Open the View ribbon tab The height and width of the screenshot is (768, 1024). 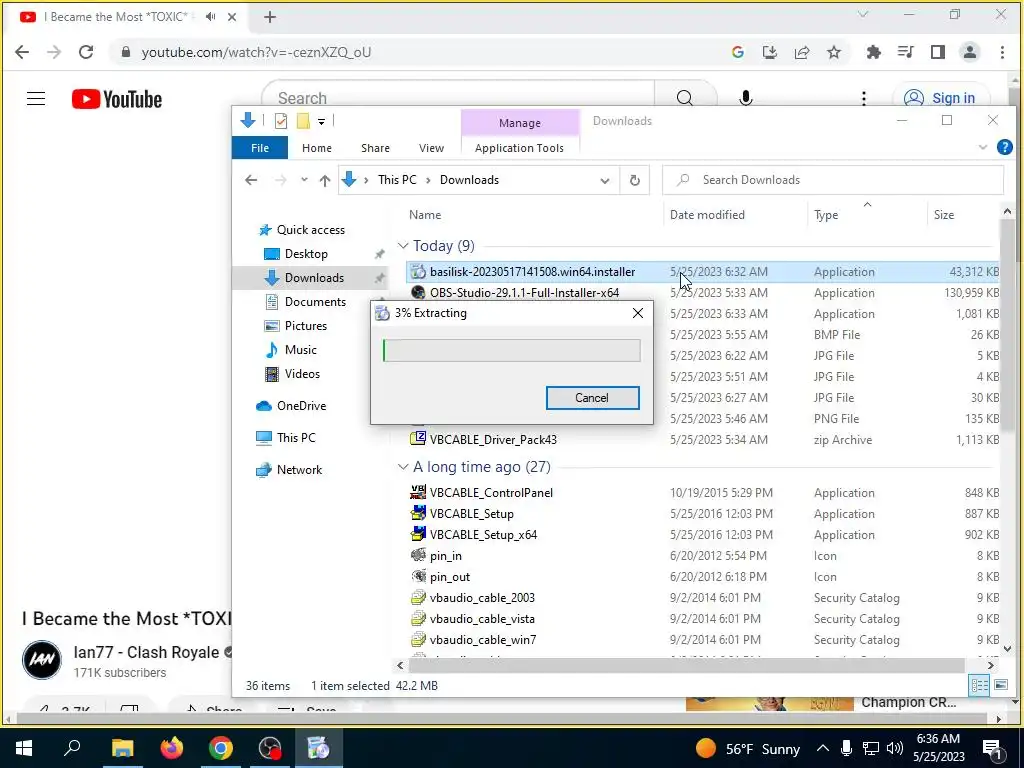[431, 148]
